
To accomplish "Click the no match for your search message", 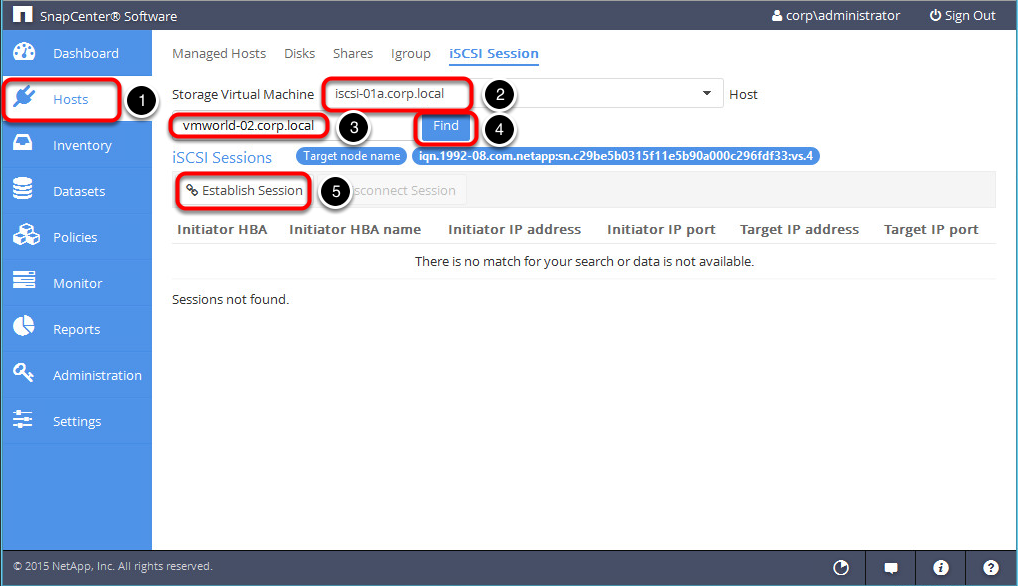I will tap(584, 262).
